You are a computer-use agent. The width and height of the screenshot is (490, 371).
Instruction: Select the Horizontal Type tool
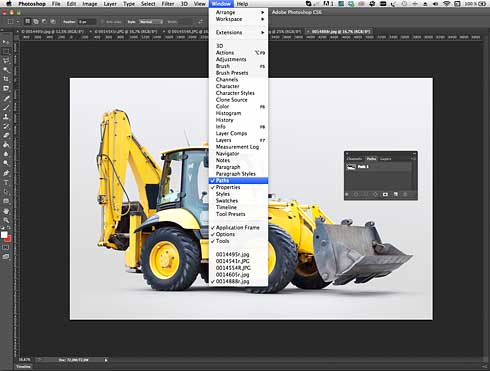pos(6,183)
